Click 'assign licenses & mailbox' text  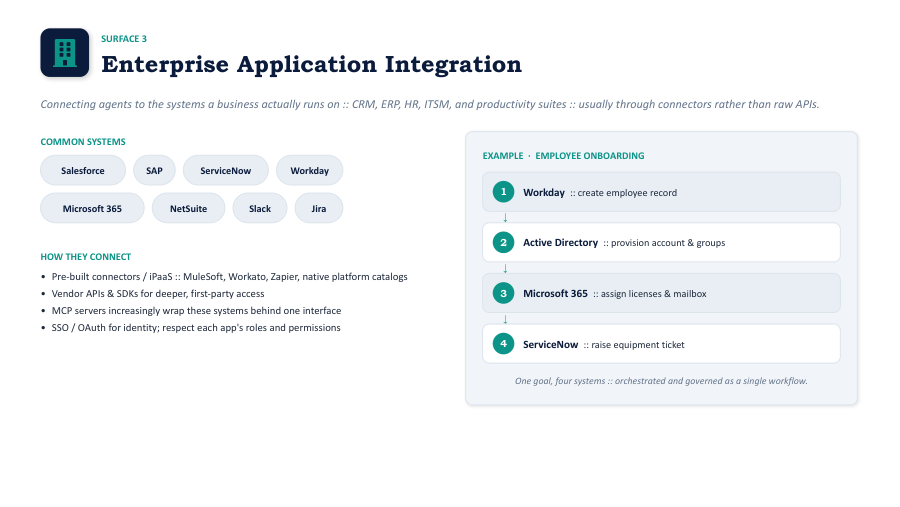pos(654,294)
